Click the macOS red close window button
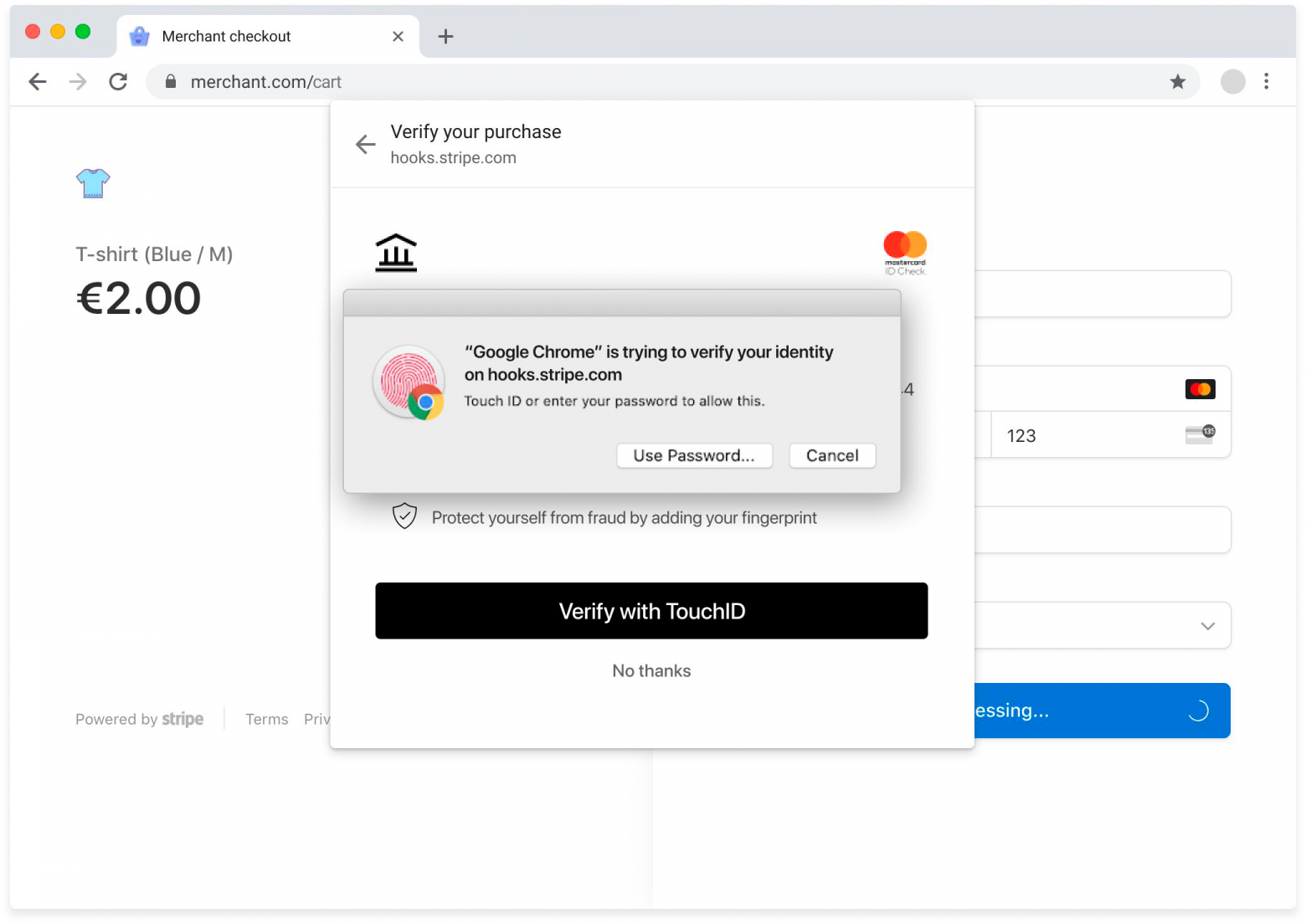The height and width of the screenshot is (924, 1306). (33, 31)
